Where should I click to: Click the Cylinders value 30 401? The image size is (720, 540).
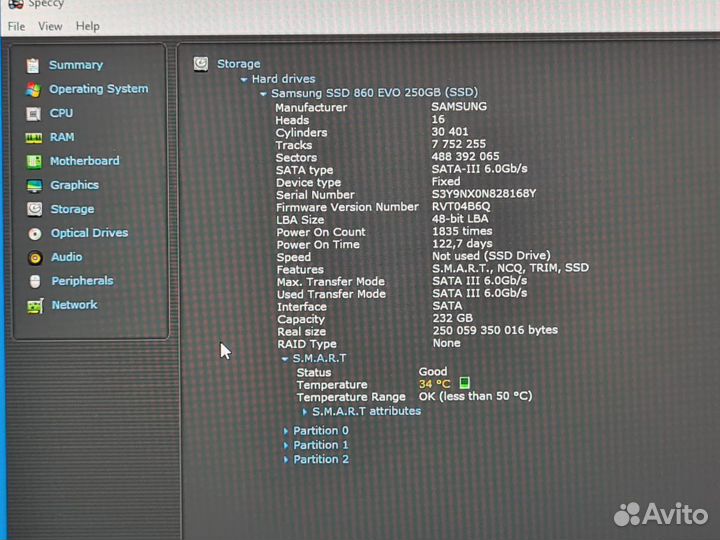pos(450,132)
